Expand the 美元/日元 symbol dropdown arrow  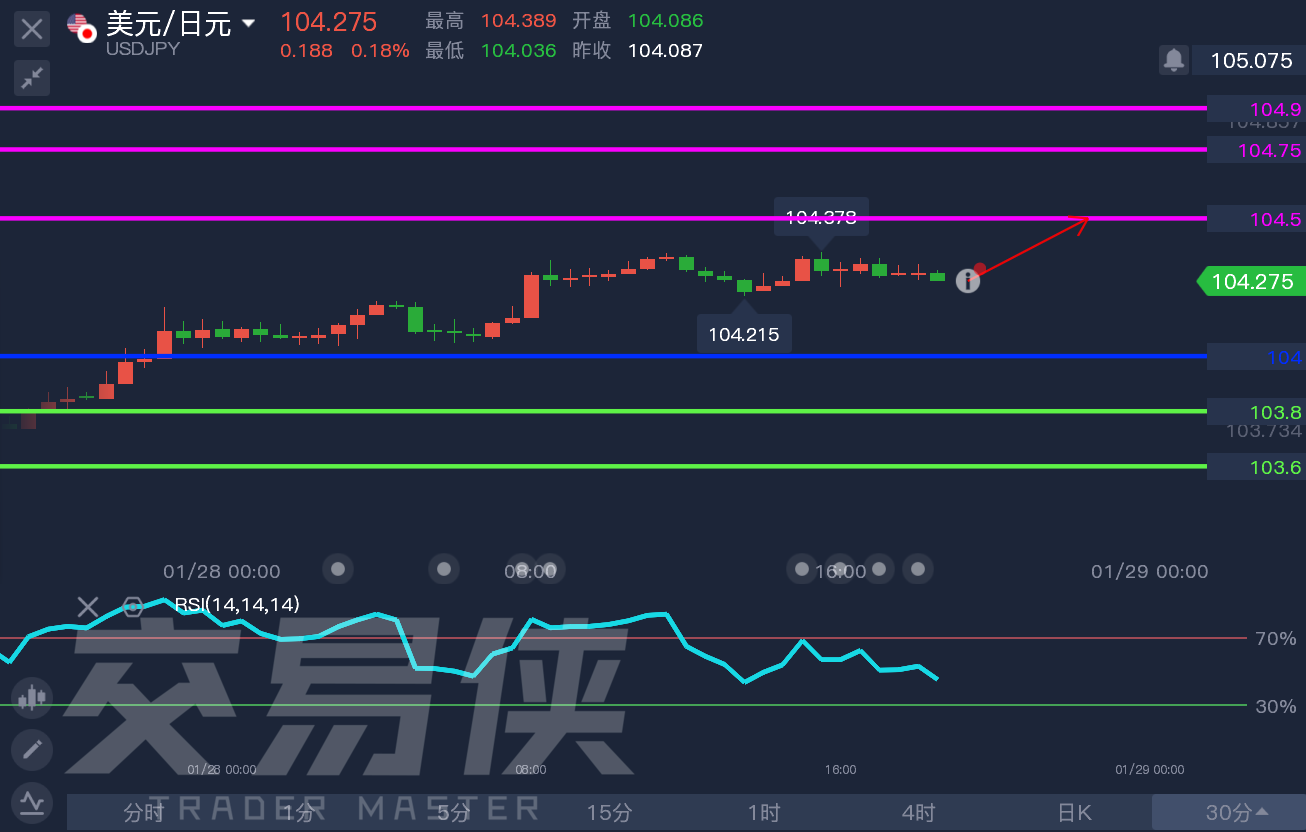pos(248,23)
